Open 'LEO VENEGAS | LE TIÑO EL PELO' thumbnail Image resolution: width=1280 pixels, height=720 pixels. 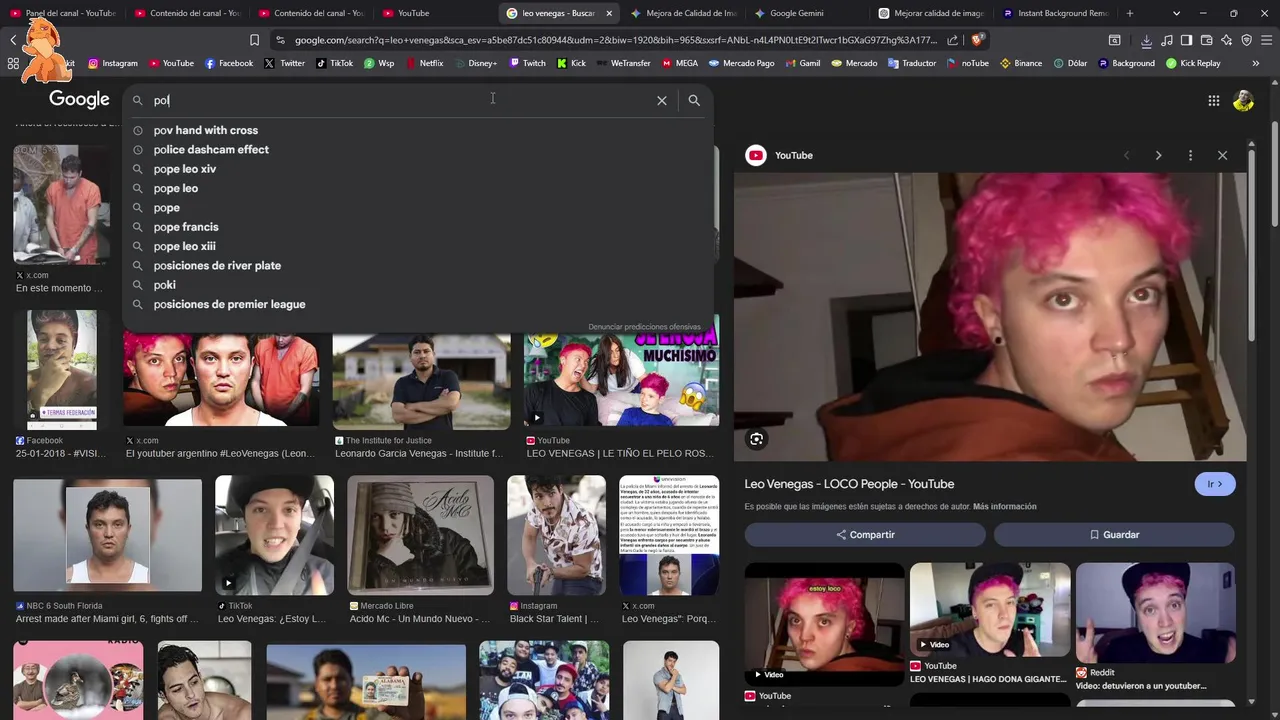tap(621, 377)
